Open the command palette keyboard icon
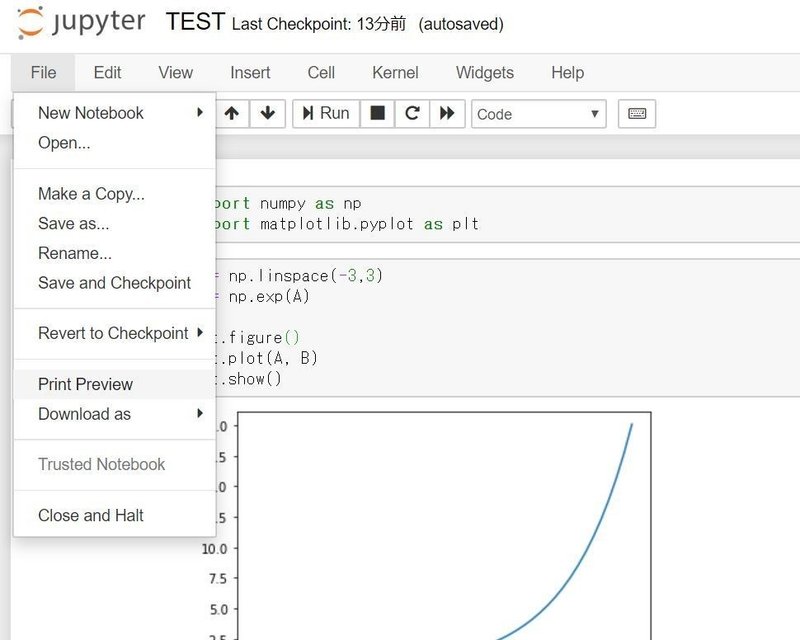The height and width of the screenshot is (640, 800). 637,113
